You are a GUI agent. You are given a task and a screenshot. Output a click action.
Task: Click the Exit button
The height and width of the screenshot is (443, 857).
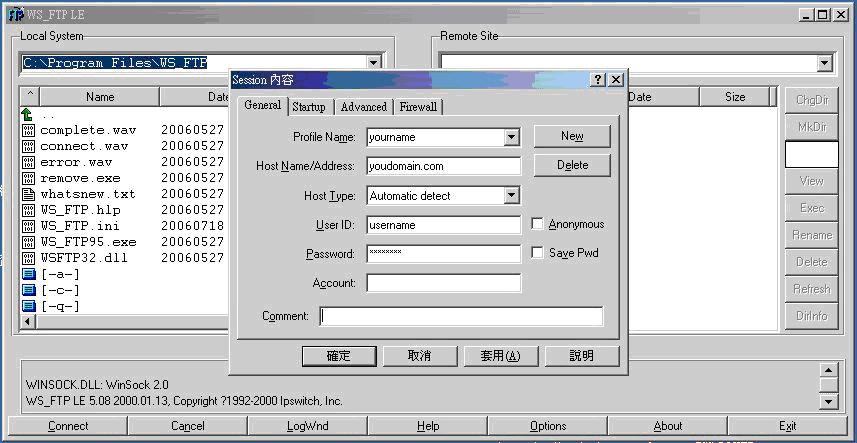point(788,426)
